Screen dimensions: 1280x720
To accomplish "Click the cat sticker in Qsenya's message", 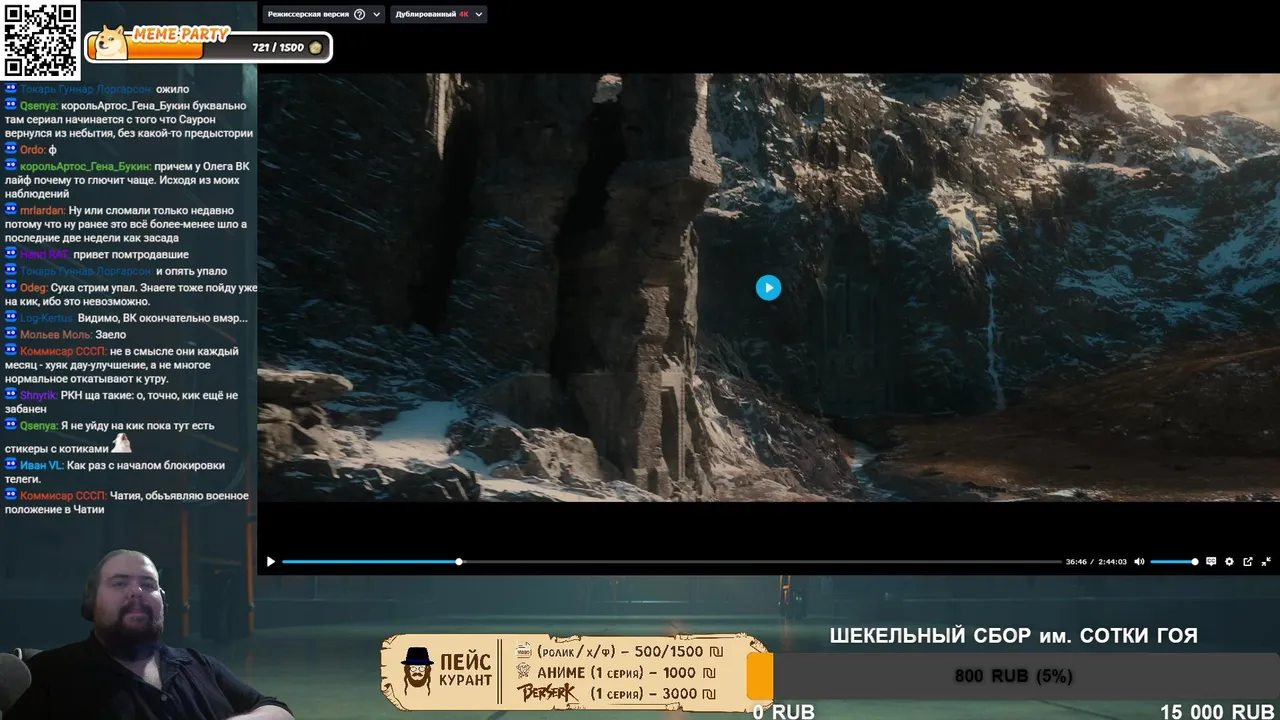I will [x=120, y=443].
